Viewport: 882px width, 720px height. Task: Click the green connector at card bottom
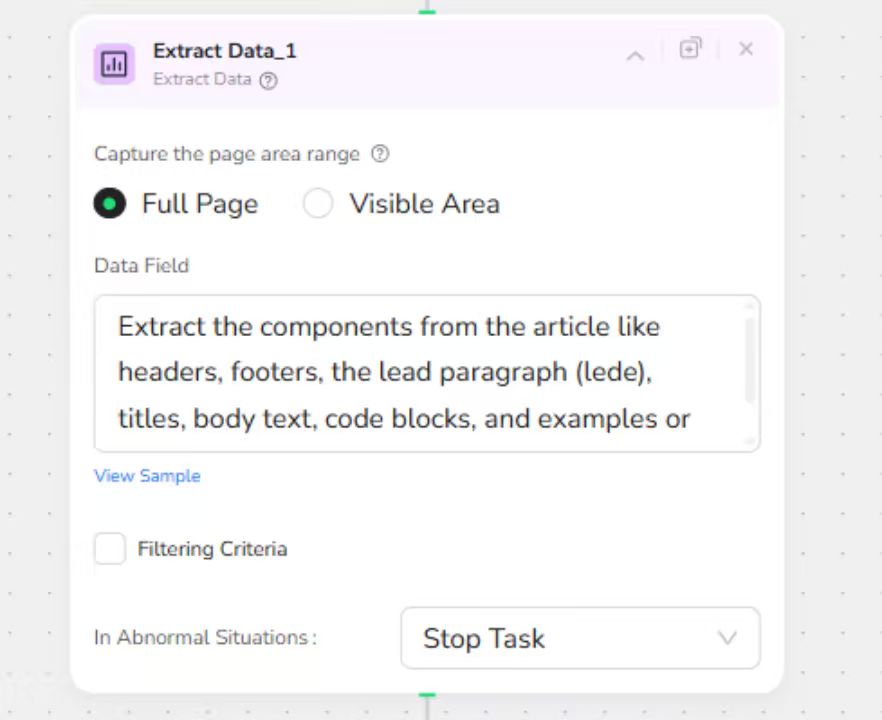tap(427, 695)
